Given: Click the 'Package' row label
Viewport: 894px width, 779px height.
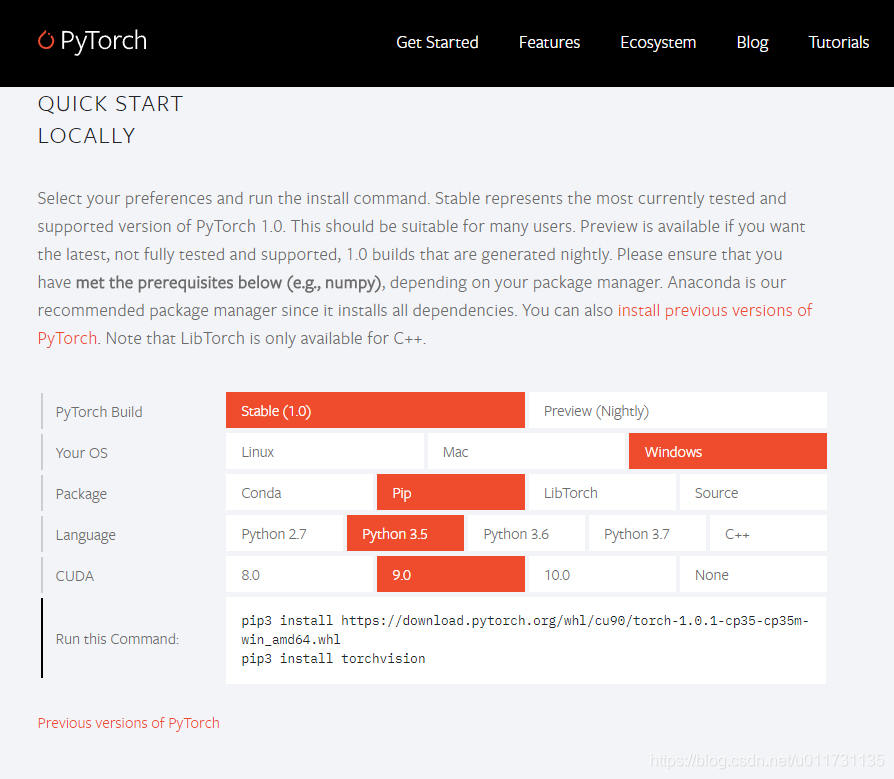Looking at the screenshot, I should (x=81, y=494).
